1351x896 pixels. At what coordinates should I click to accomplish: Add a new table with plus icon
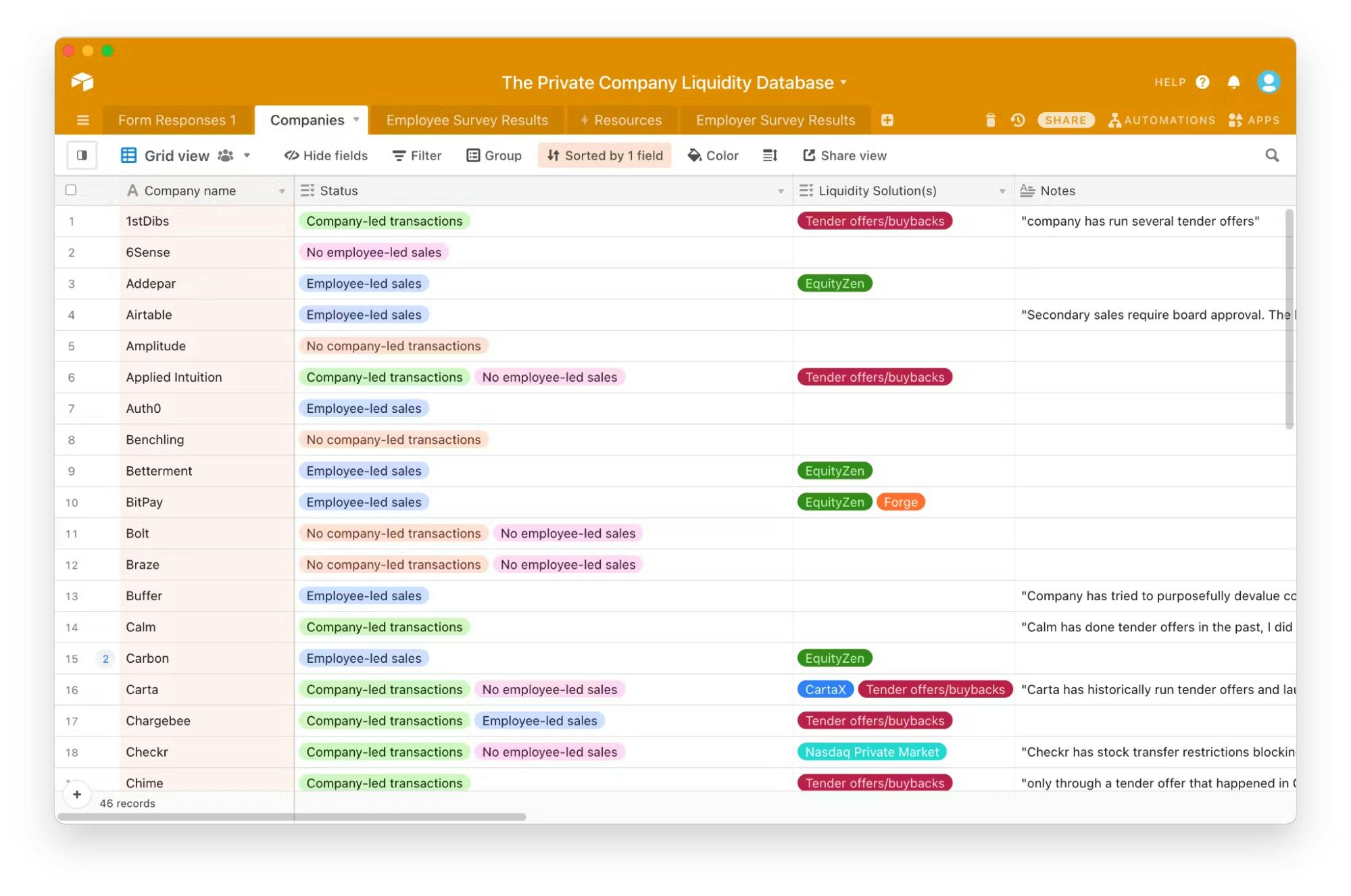(887, 120)
